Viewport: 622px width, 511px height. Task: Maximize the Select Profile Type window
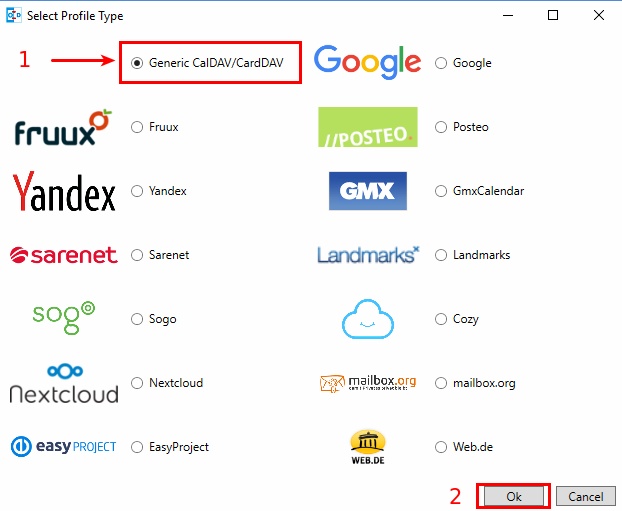(x=553, y=15)
